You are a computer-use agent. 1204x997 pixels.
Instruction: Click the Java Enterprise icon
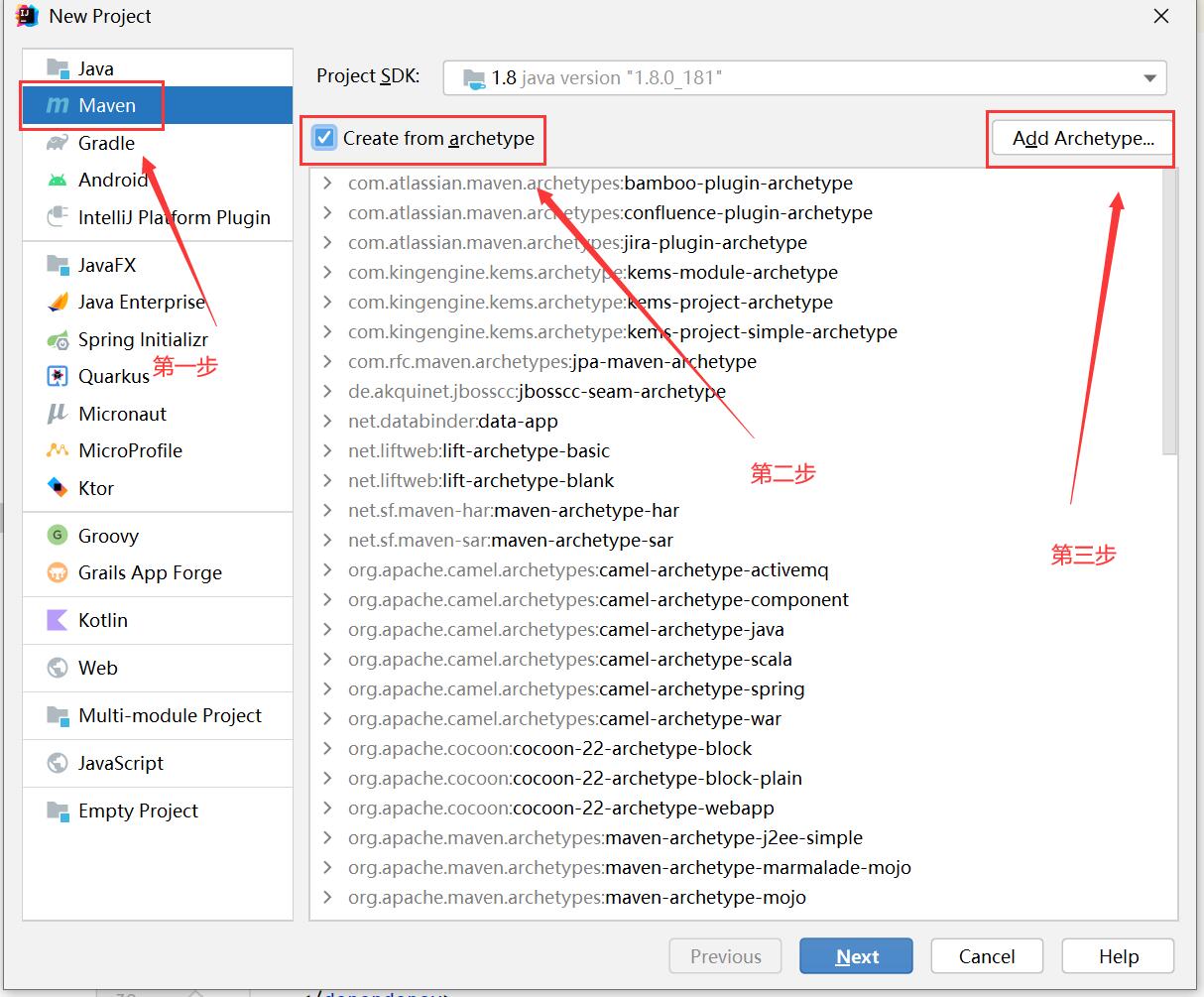[x=58, y=302]
